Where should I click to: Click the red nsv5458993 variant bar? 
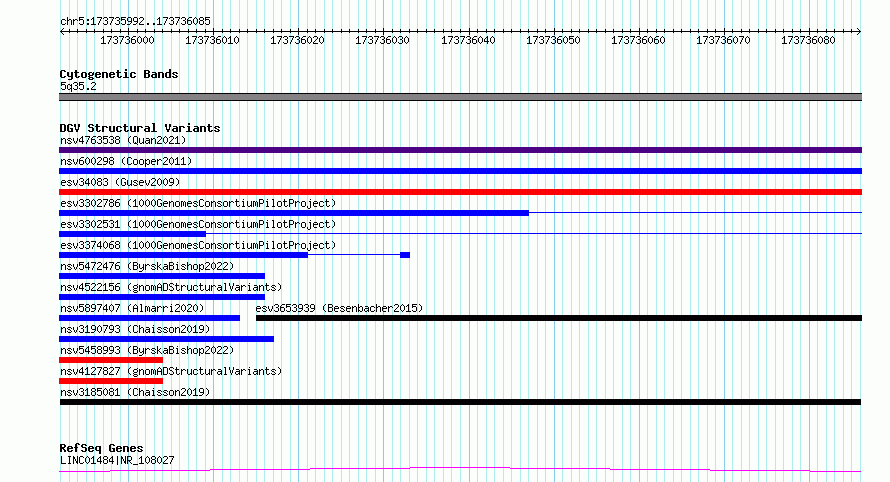tap(111, 360)
